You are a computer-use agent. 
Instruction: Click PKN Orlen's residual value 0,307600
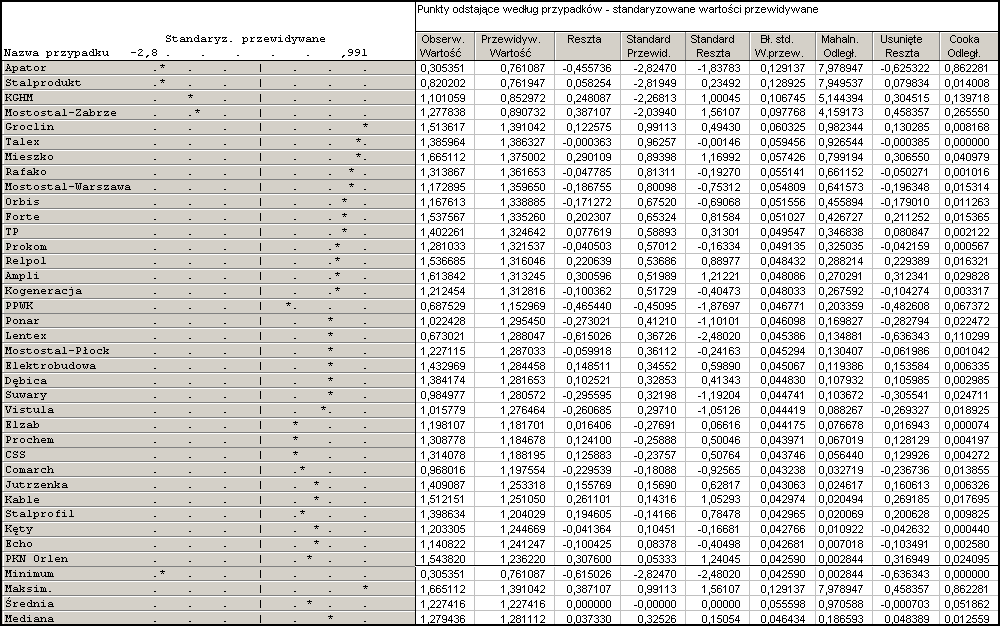pos(589,559)
